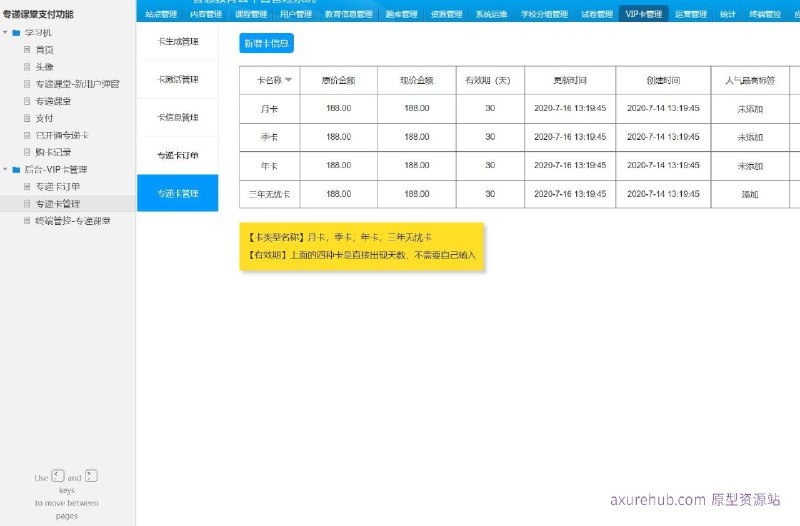Click the 创建时间 column header
Viewport: 800px width, 526px height.
pos(663,80)
